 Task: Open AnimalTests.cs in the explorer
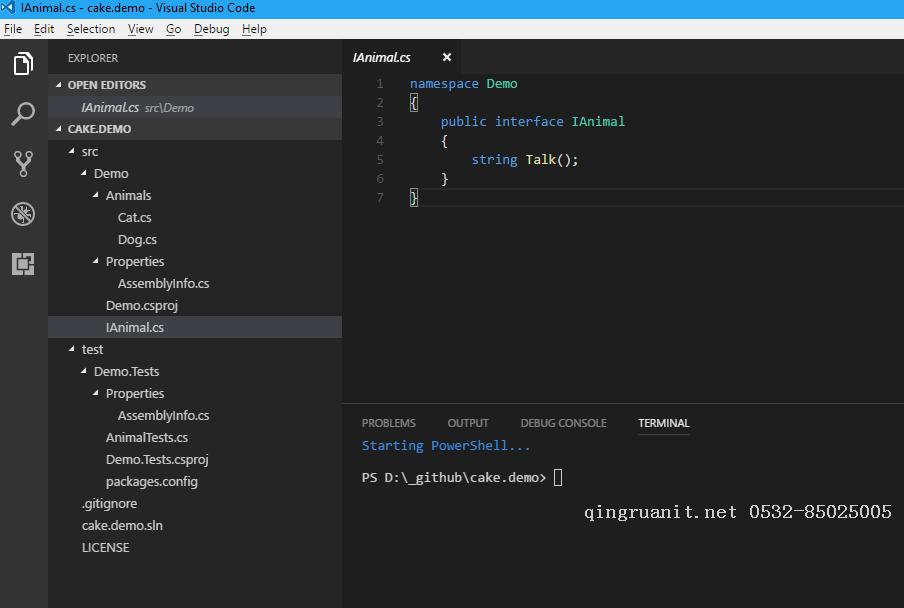coord(146,437)
